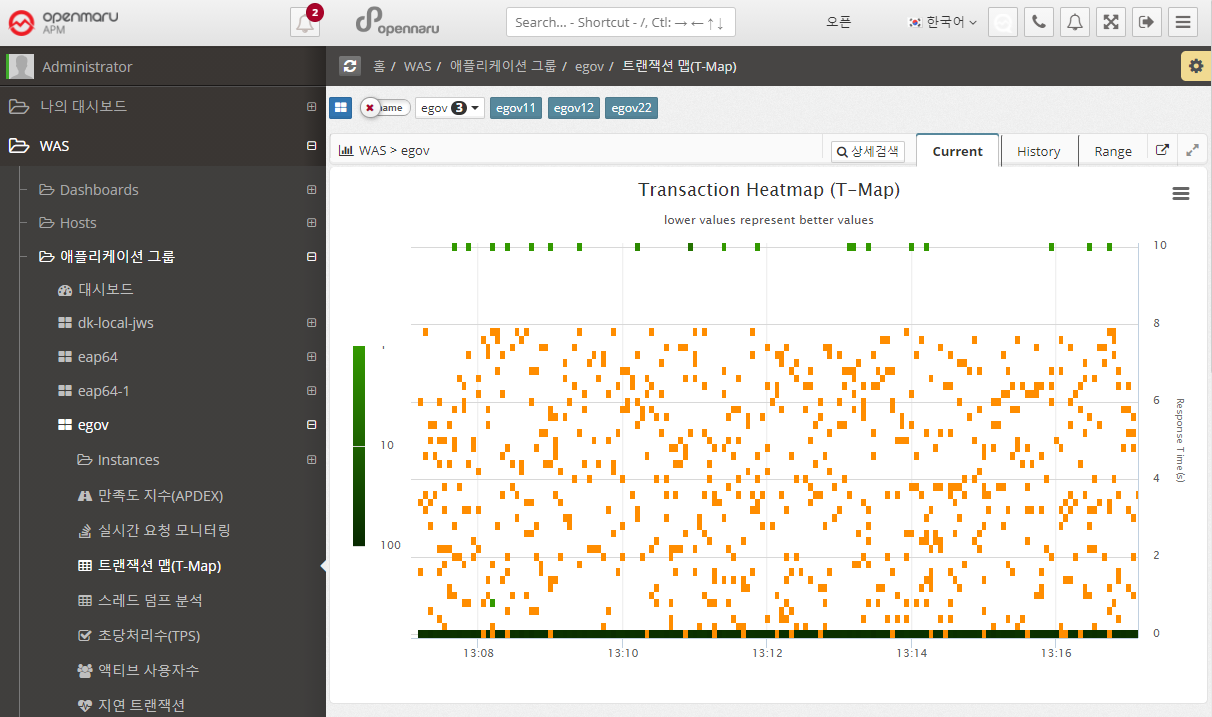Open the 한국어 language dropdown

pos(941,22)
